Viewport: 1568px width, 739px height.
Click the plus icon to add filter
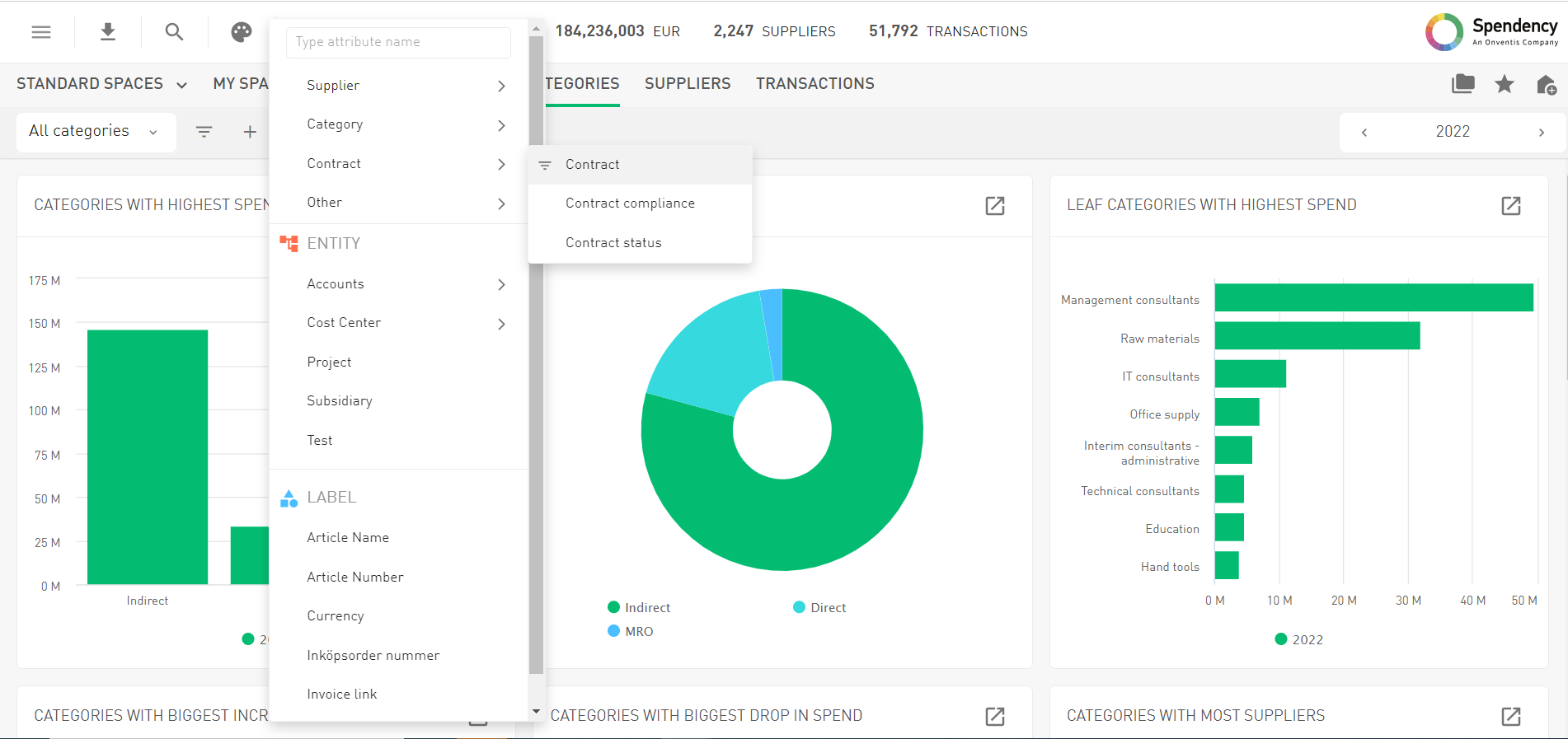pyautogui.click(x=250, y=132)
